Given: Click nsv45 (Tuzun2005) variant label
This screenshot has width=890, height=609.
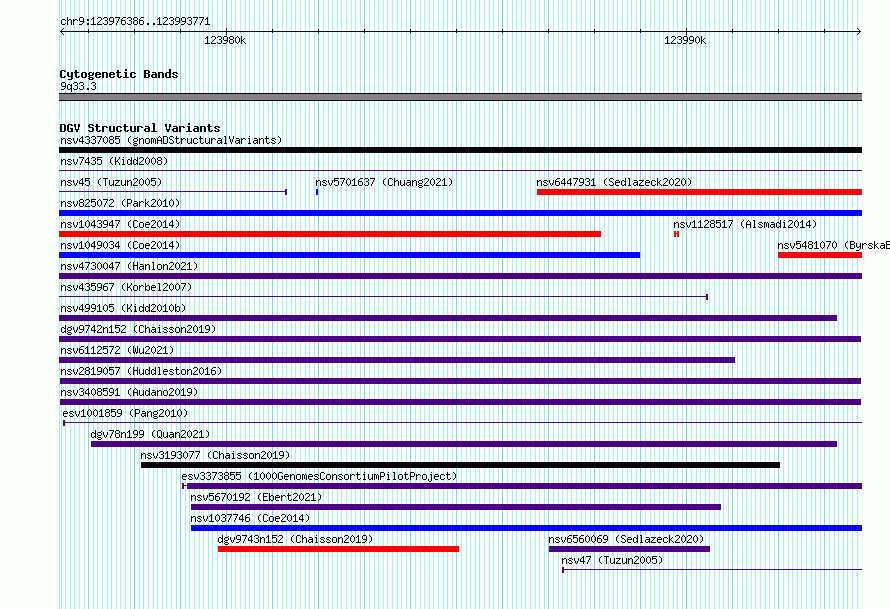Looking at the screenshot, I should pos(111,182).
